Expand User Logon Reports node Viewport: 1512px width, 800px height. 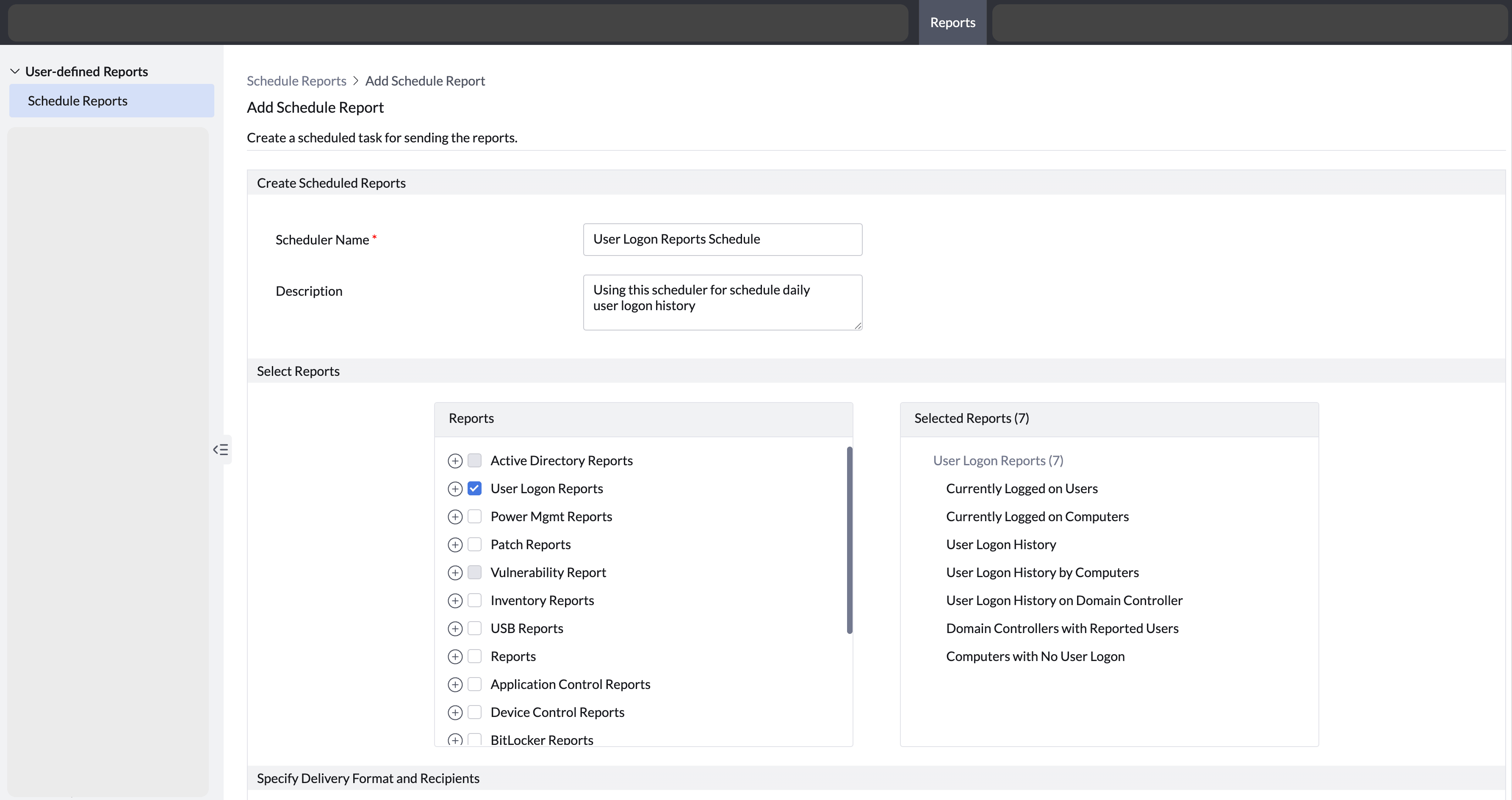[x=455, y=489]
